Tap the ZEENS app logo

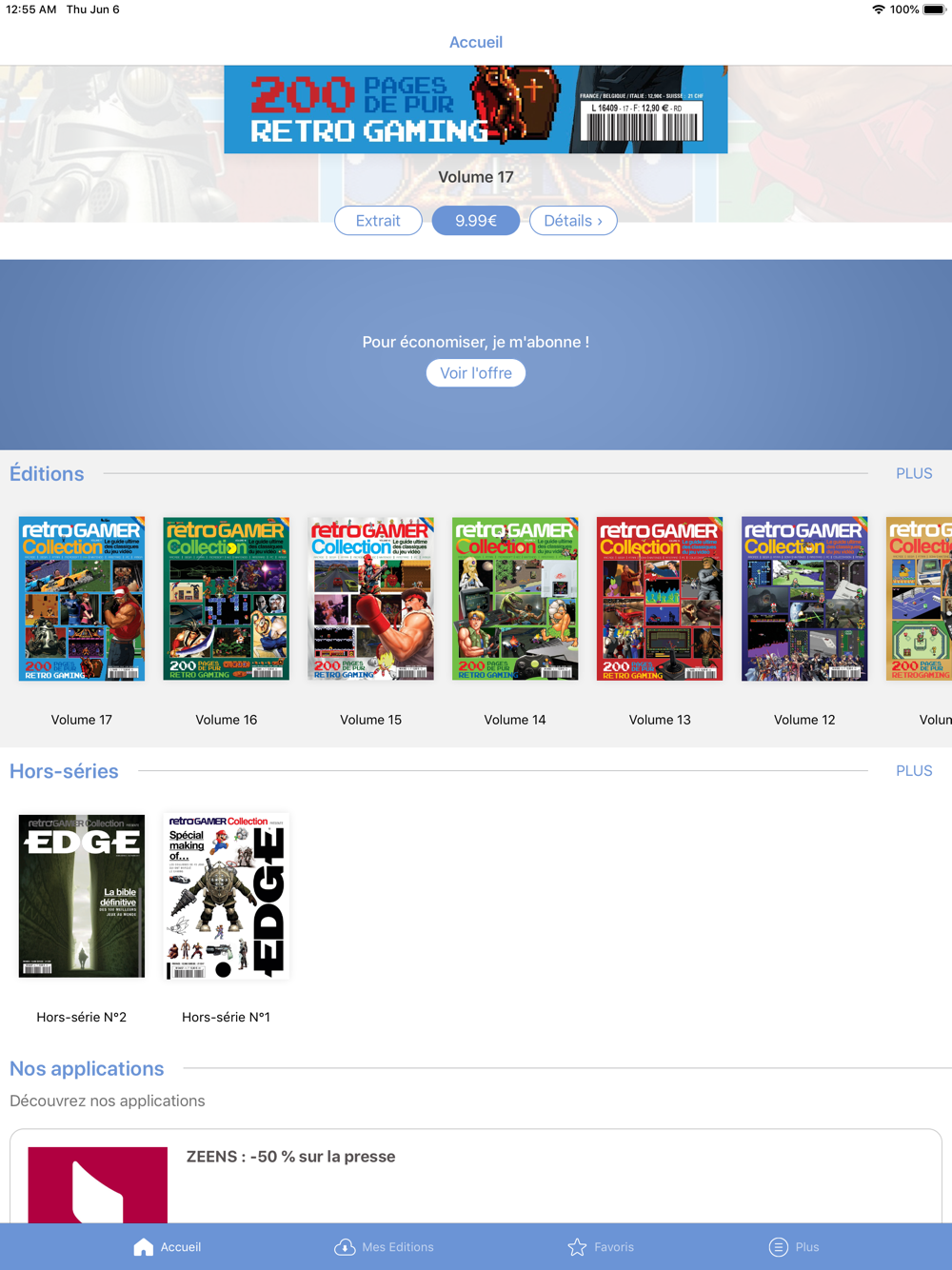[98, 1185]
